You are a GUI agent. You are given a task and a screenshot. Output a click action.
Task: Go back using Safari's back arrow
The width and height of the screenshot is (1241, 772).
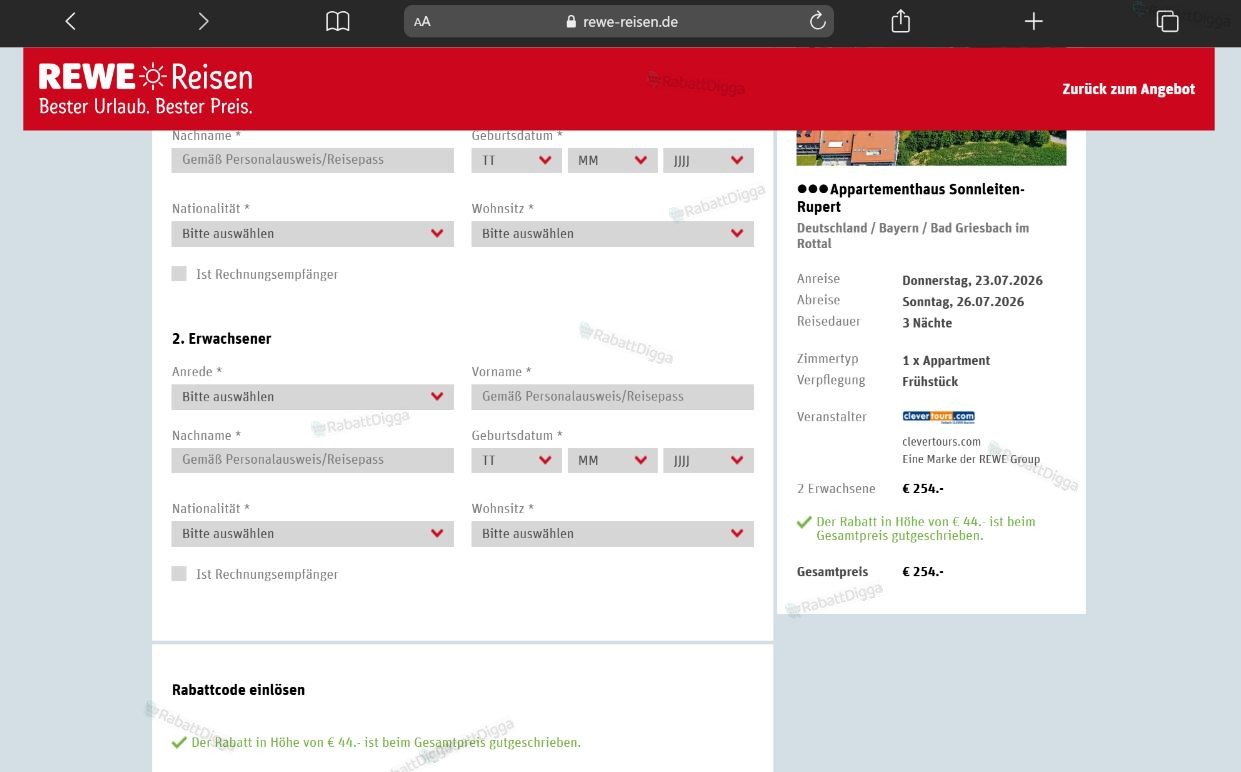tap(70, 21)
